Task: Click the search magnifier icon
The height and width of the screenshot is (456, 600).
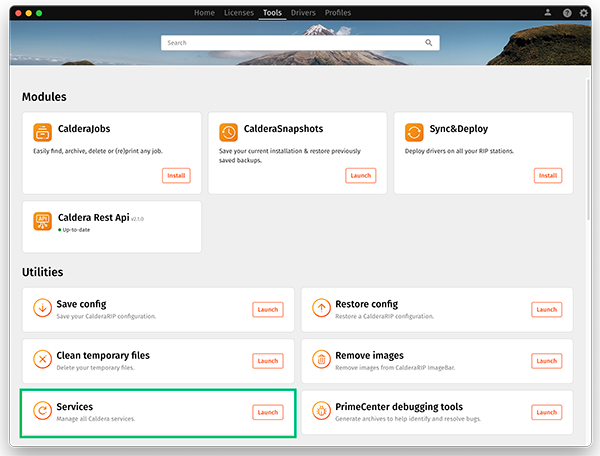Action: tap(429, 42)
